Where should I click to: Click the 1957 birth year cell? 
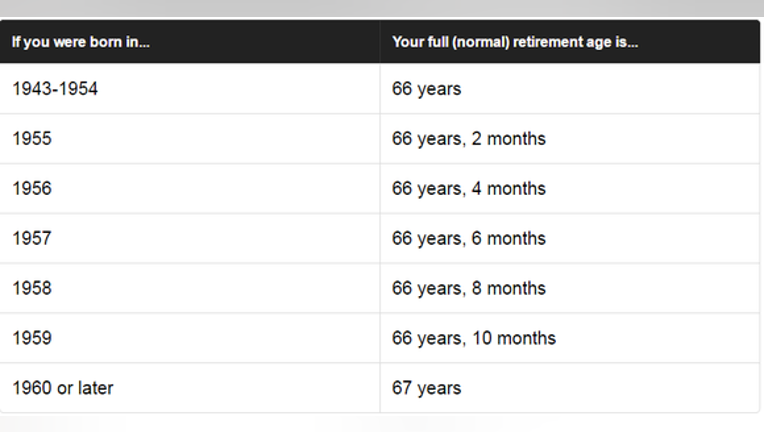[x=190, y=239]
